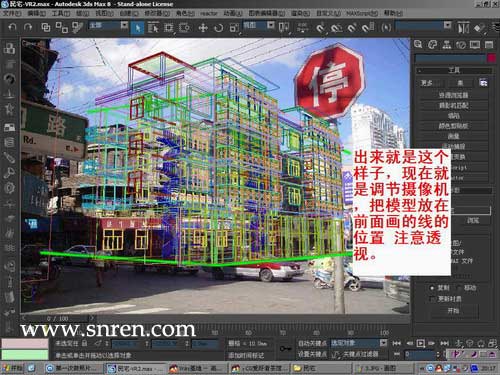Image resolution: width=500 pixels, height=375 pixels.
Task: Click the pink MAXScript listener box
Action: (x=25, y=344)
